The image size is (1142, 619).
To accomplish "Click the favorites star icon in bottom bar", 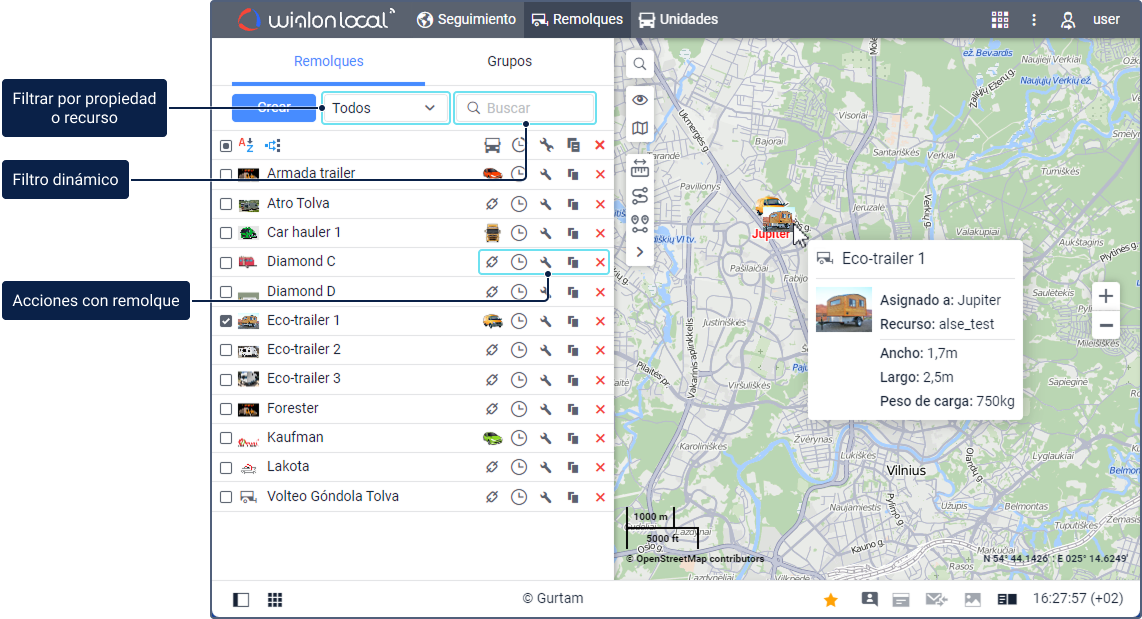I will tap(830, 600).
